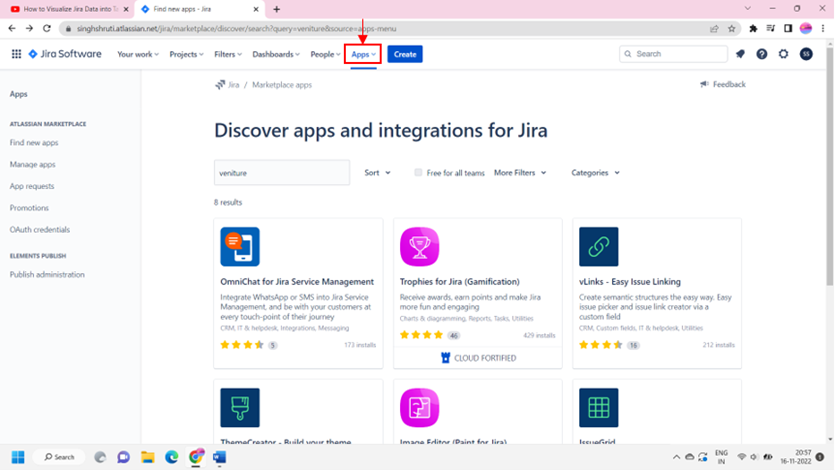
Task: Click Jira breadcrumb link
Action: point(233,85)
